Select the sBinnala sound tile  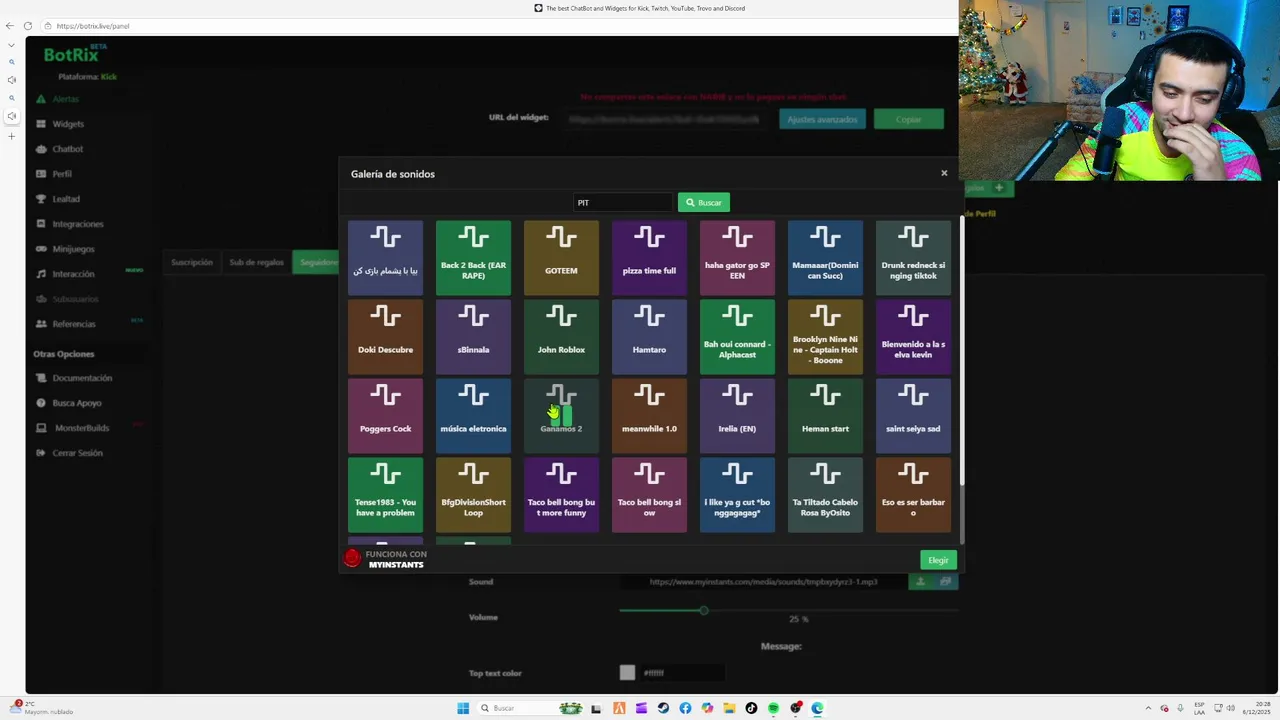point(473,336)
